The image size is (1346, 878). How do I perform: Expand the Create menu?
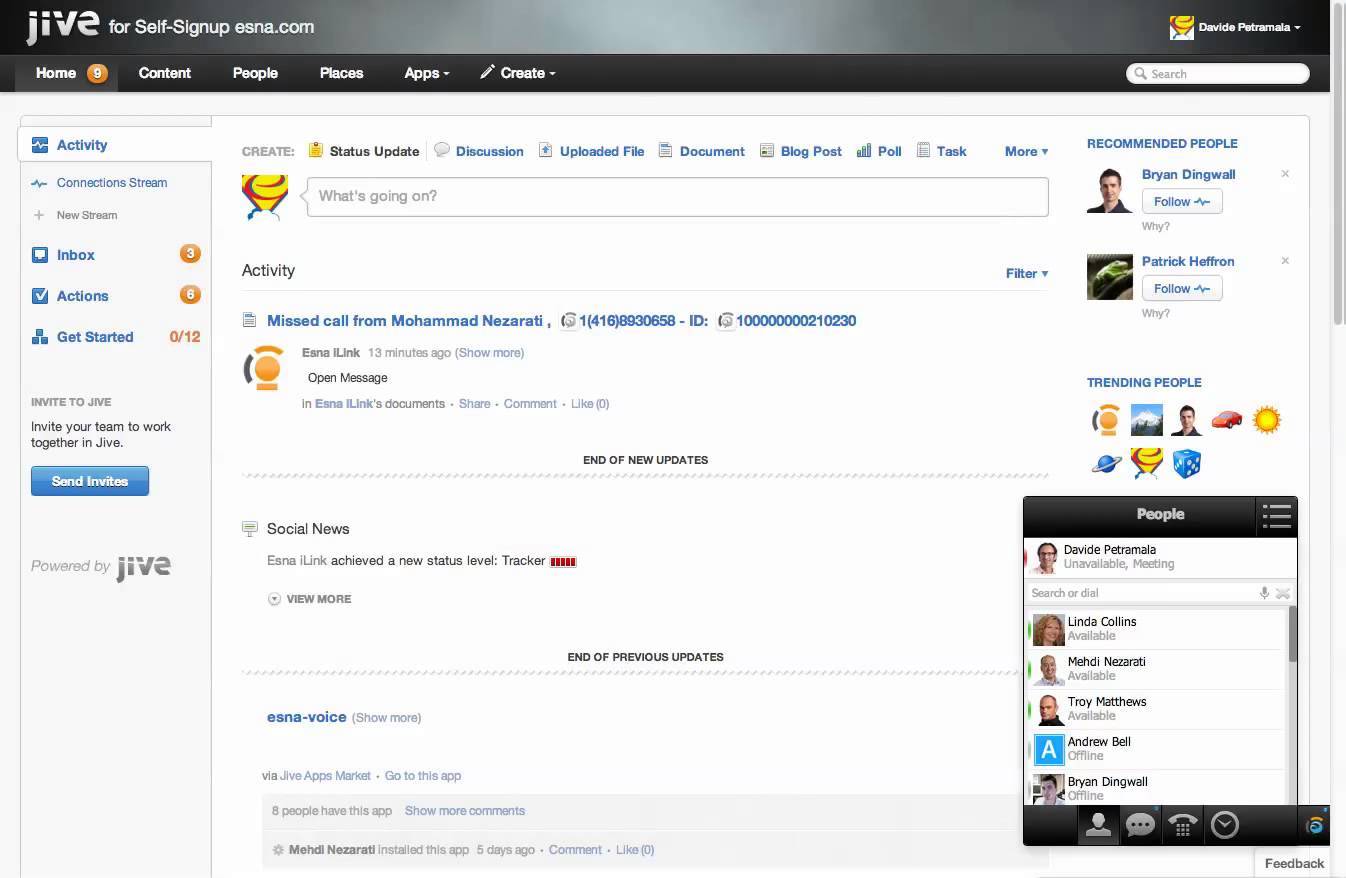517,73
